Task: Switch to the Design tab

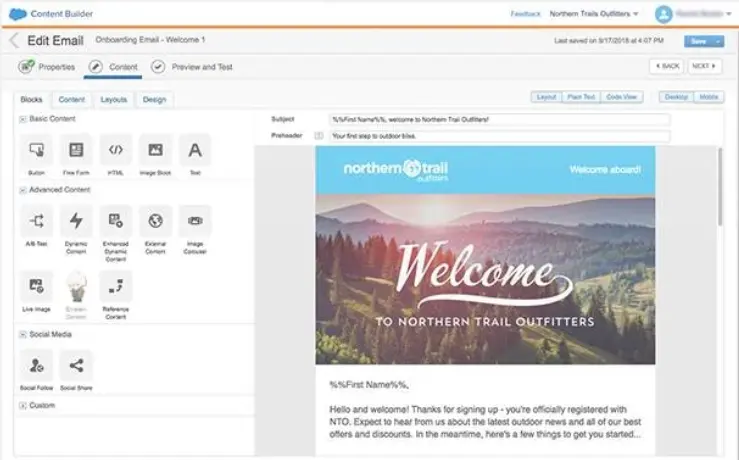Action: (155, 99)
